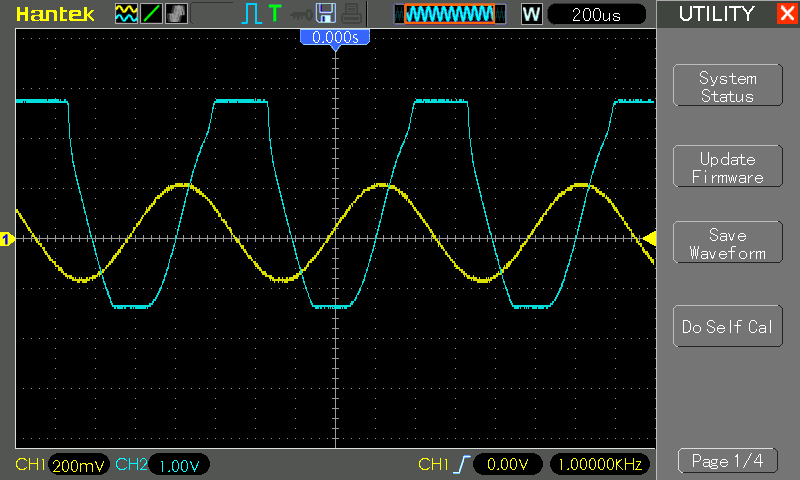Click the gray persistence waveform icon
Viewport: 800px width, 480px height.
click(177, 14)
